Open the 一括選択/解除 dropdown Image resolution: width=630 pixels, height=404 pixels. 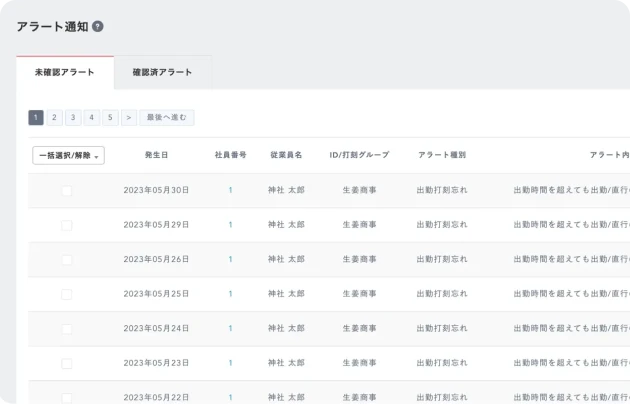coord(68,156)
